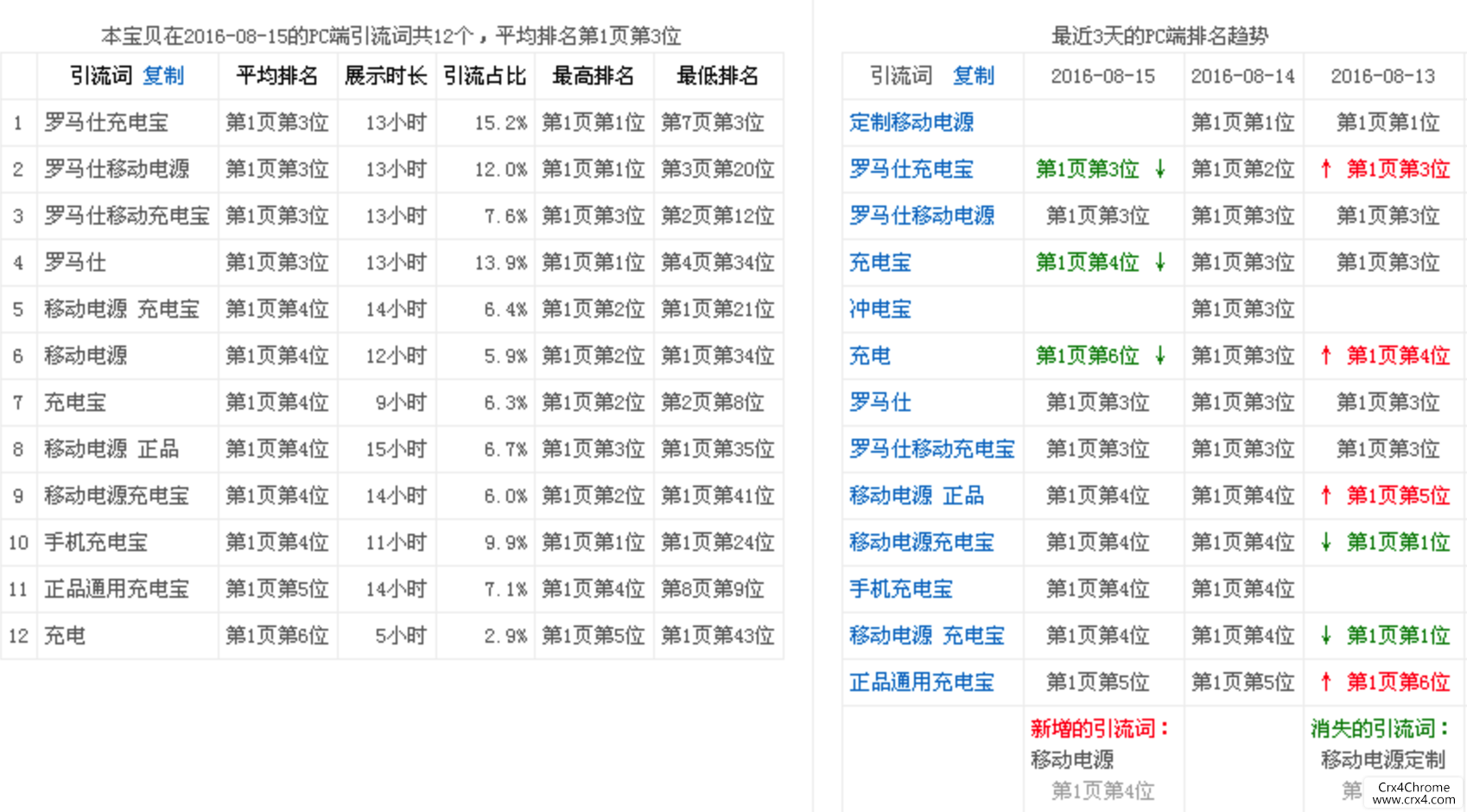
Task: Open the 充电宝 trend keyword link
Action: point(880,263)
